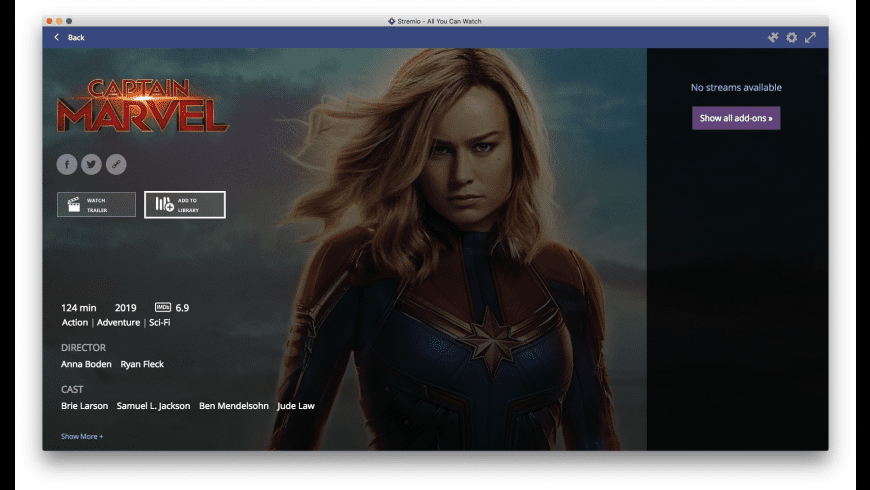
Task: Open cast member Brie Larson
Action: [x=84, y=406]
